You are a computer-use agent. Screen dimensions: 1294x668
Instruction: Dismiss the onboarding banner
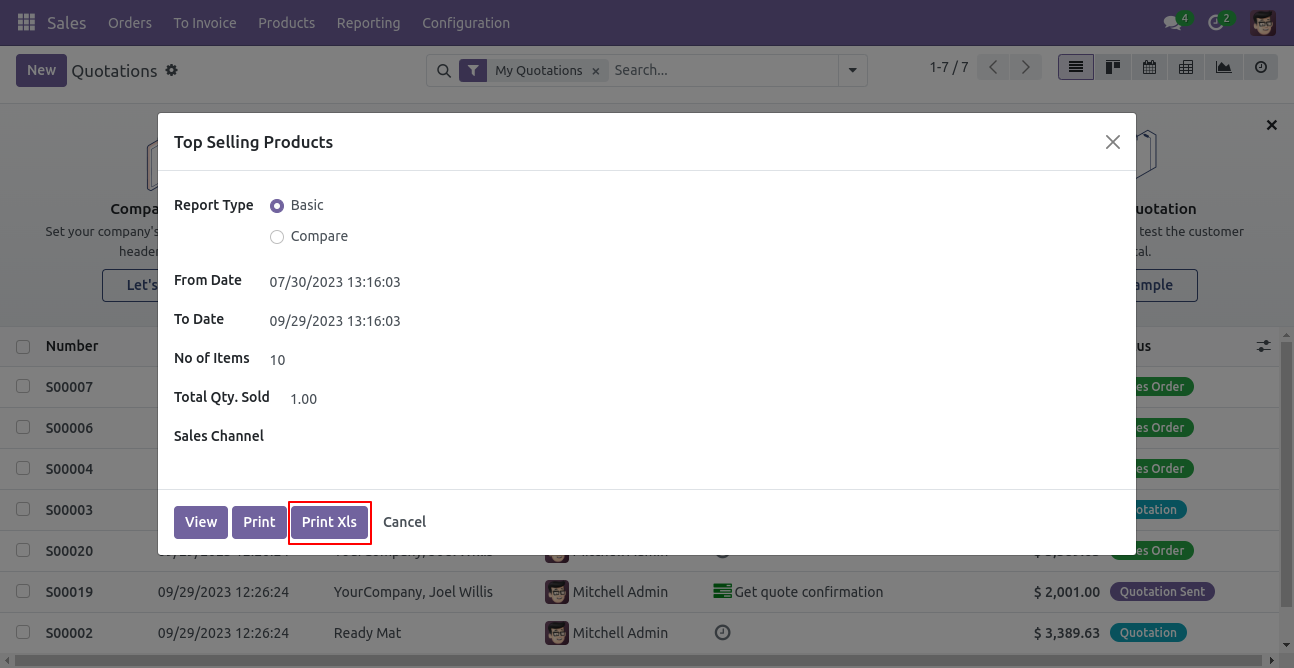1272,125
